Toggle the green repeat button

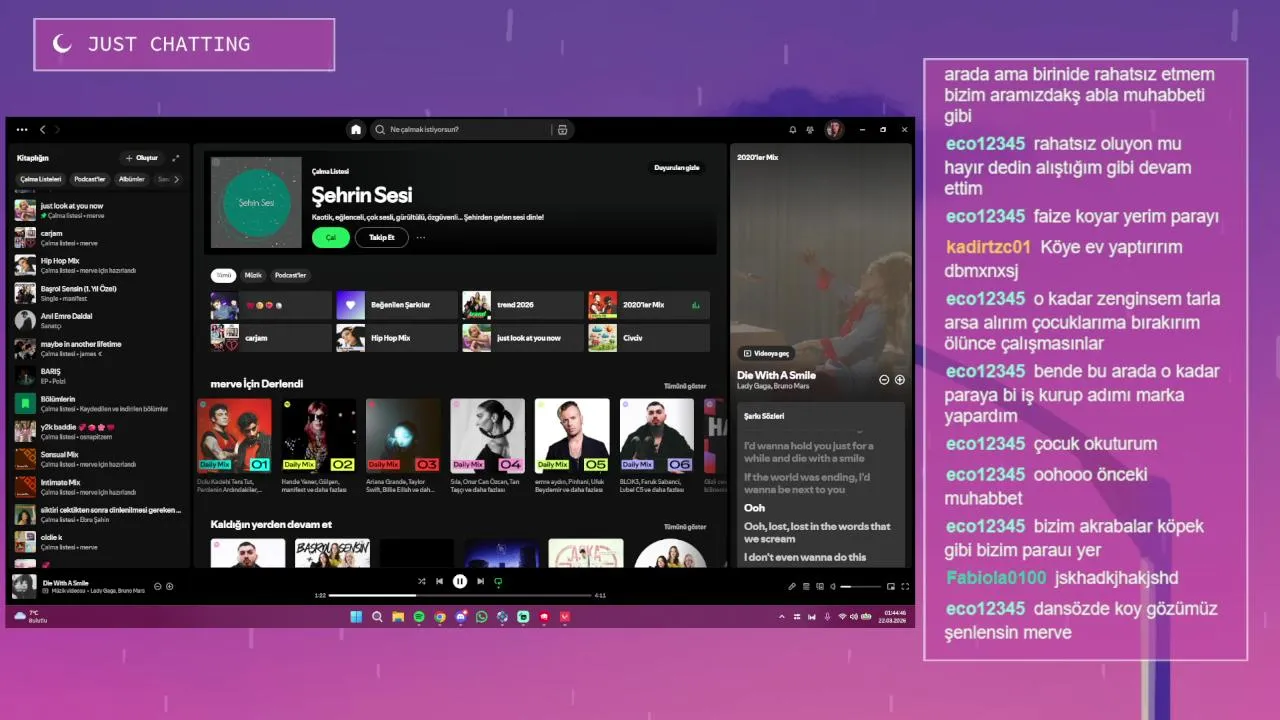click(x=498, y=581)
